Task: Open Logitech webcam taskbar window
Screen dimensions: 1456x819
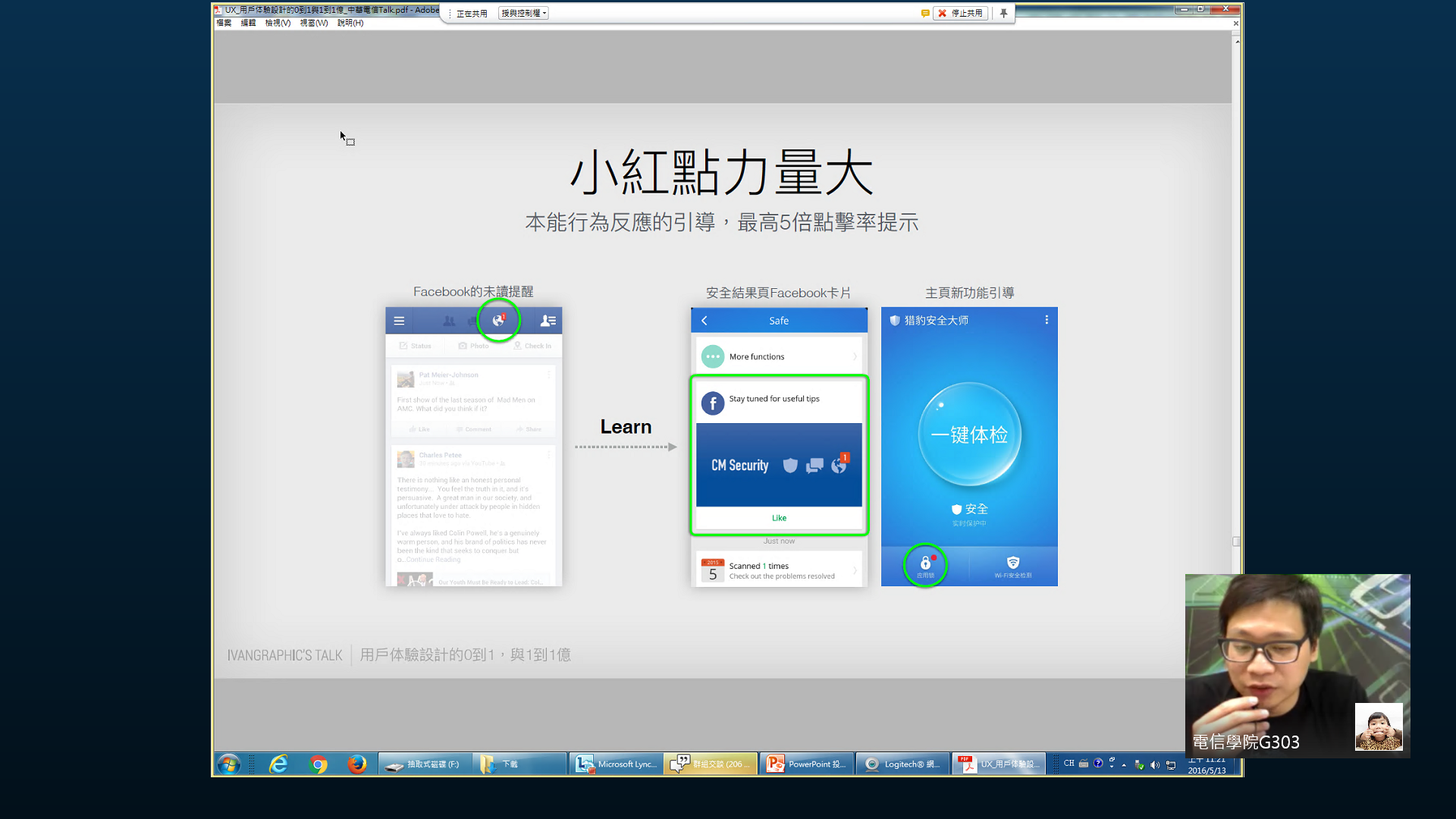Action: pos(902,764)
